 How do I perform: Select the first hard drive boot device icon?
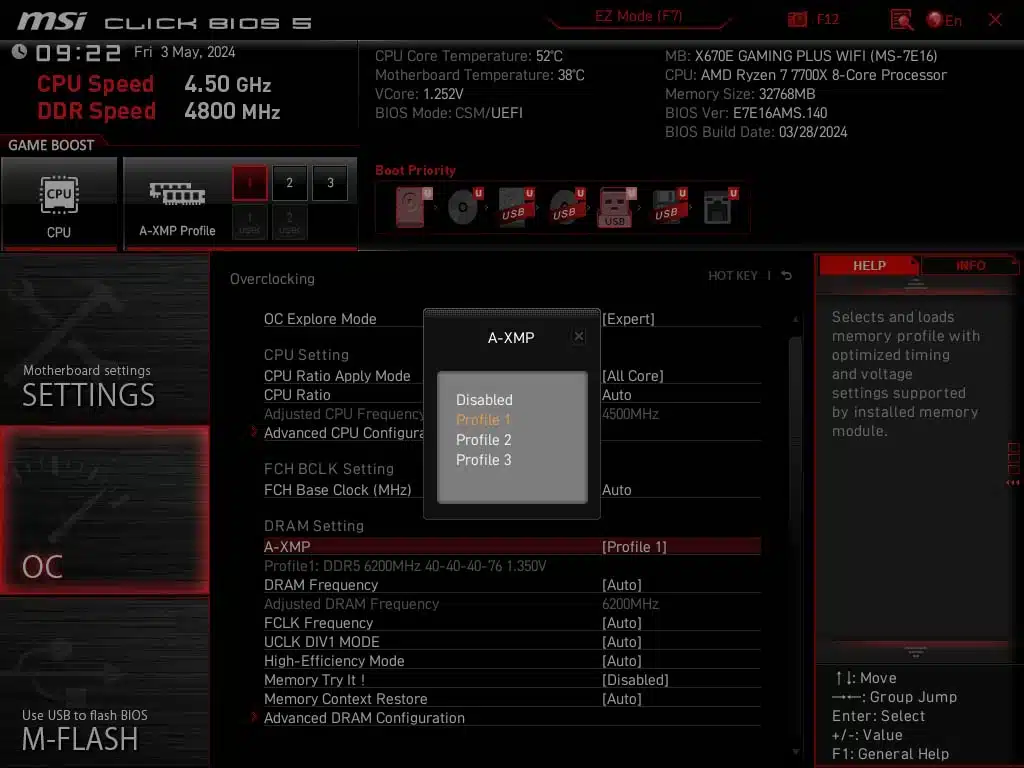pos(411,207)
